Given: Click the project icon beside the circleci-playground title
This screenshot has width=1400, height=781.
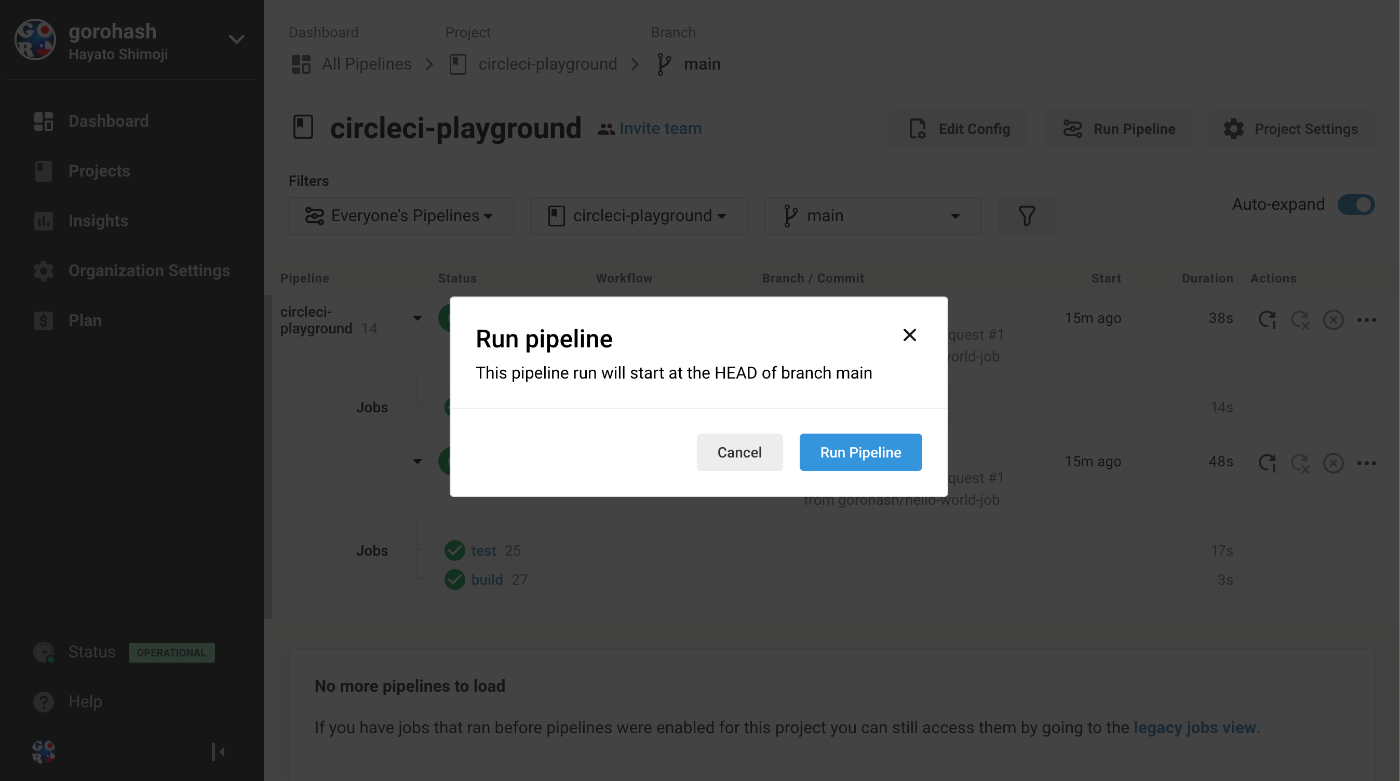Looking at the screenshot, I should coord(303,128).
